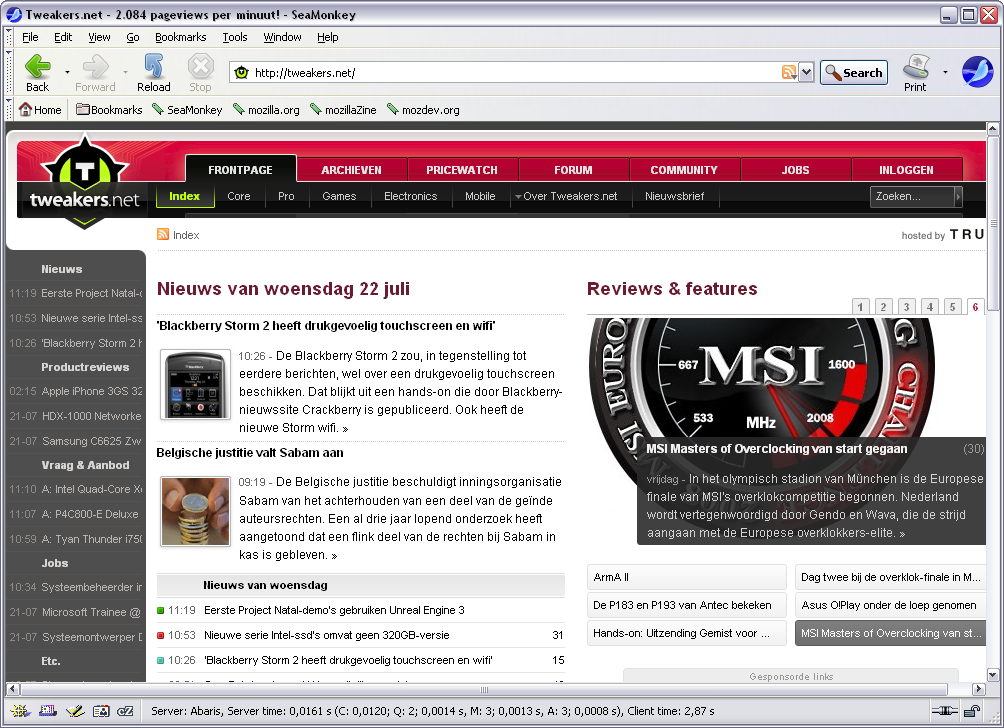Open the Tools menu
The image size is (1004, 728).
pos(235,37)
